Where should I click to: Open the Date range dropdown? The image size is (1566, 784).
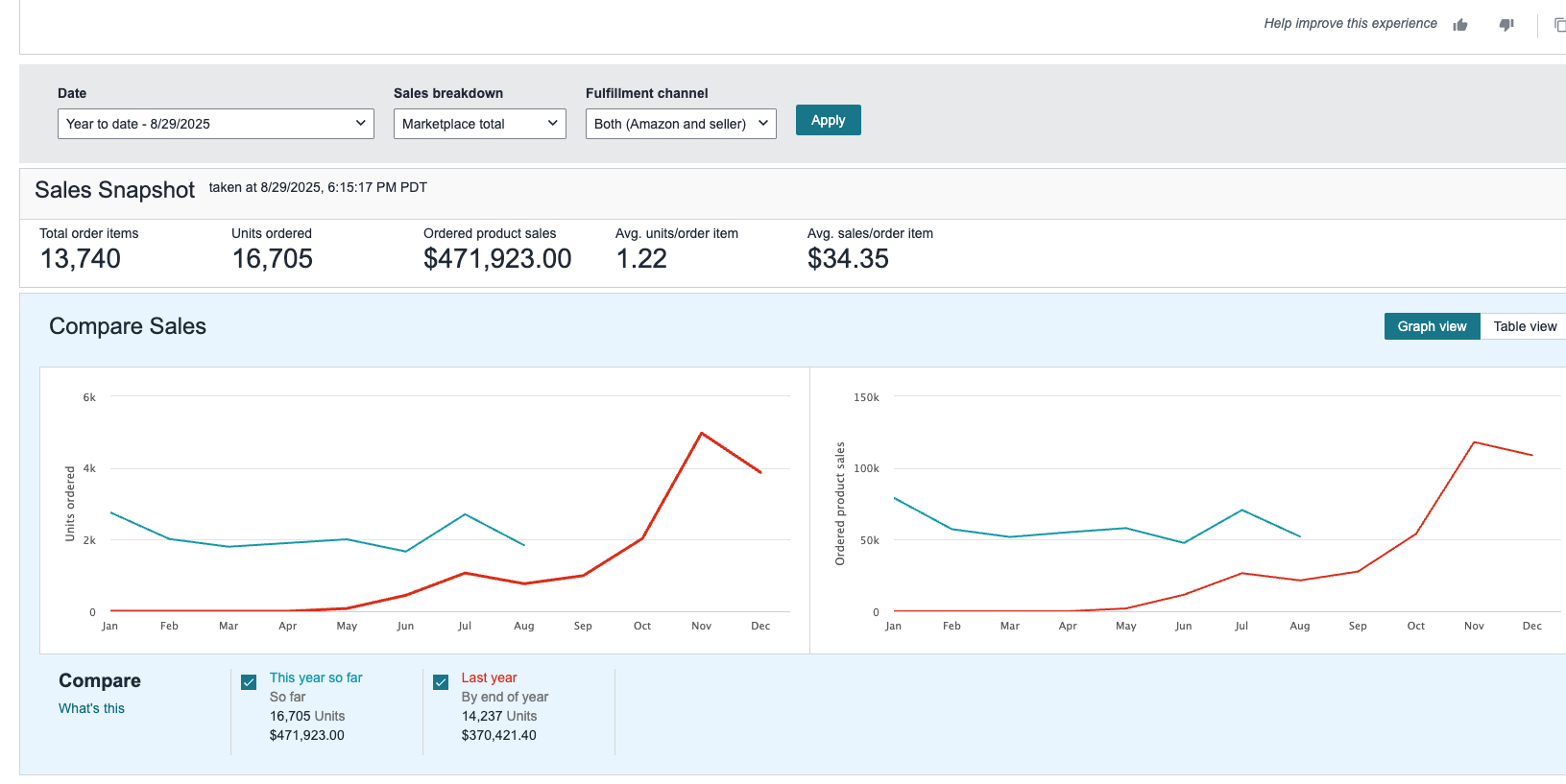point(216,124)
